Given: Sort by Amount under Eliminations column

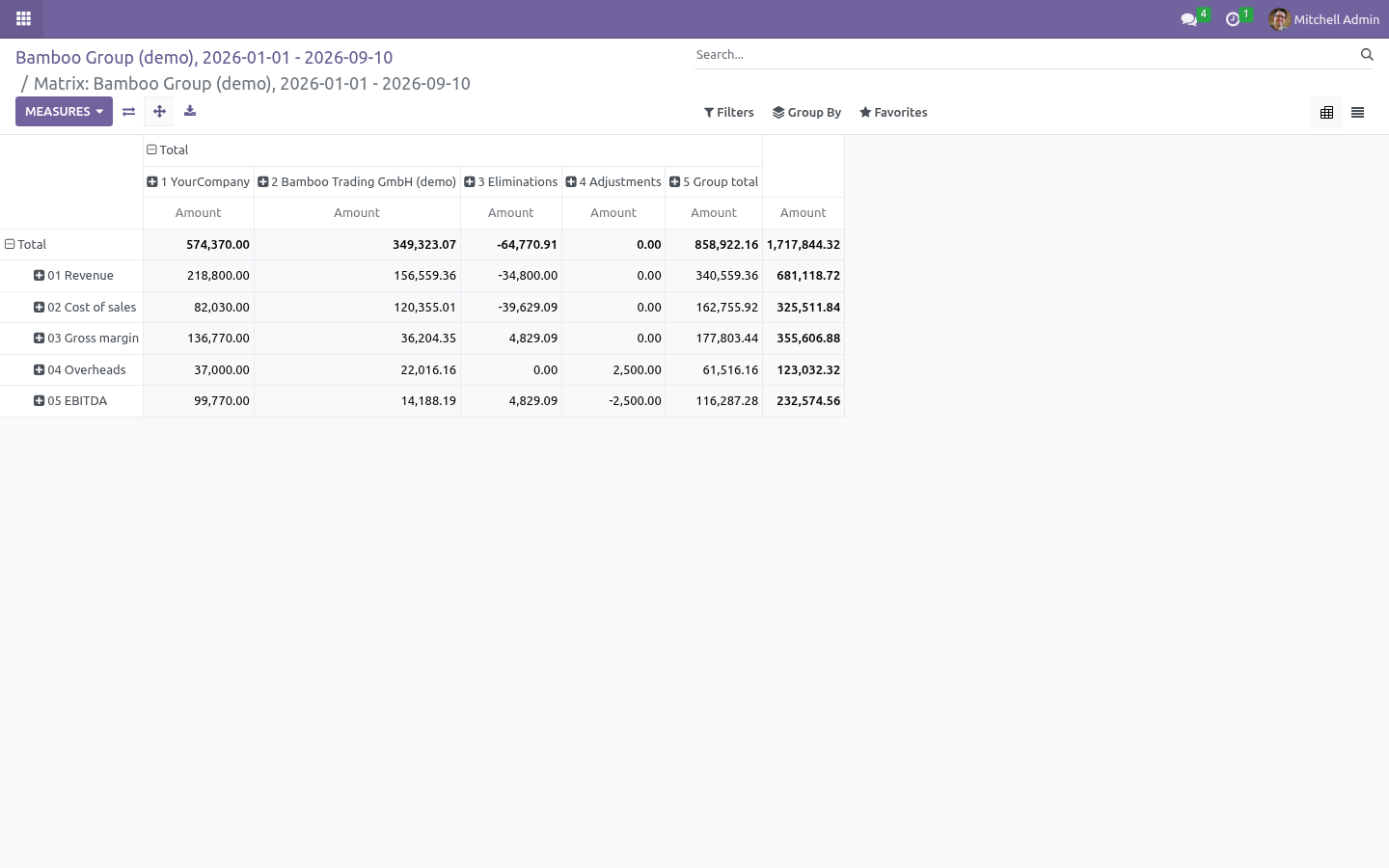Looking at the screenshot, I should coord(511,213).
